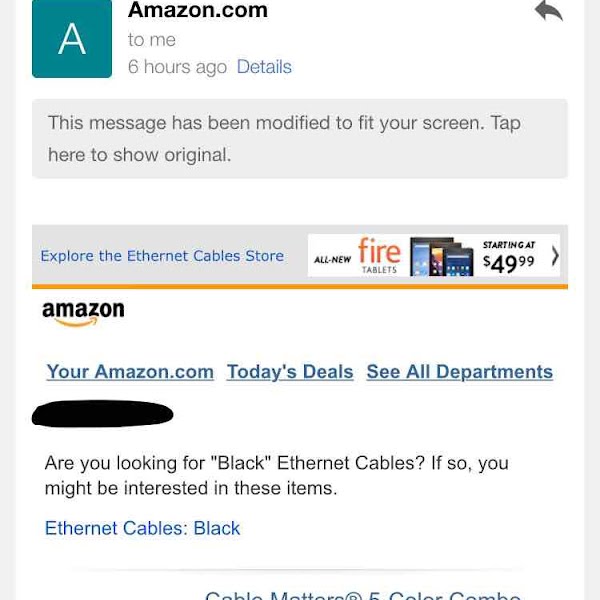The width and height of the screenshot is (600, 600).
Task: Click the Cable Matters 5-Color Combo link
Action: click(x=362, y=594)
